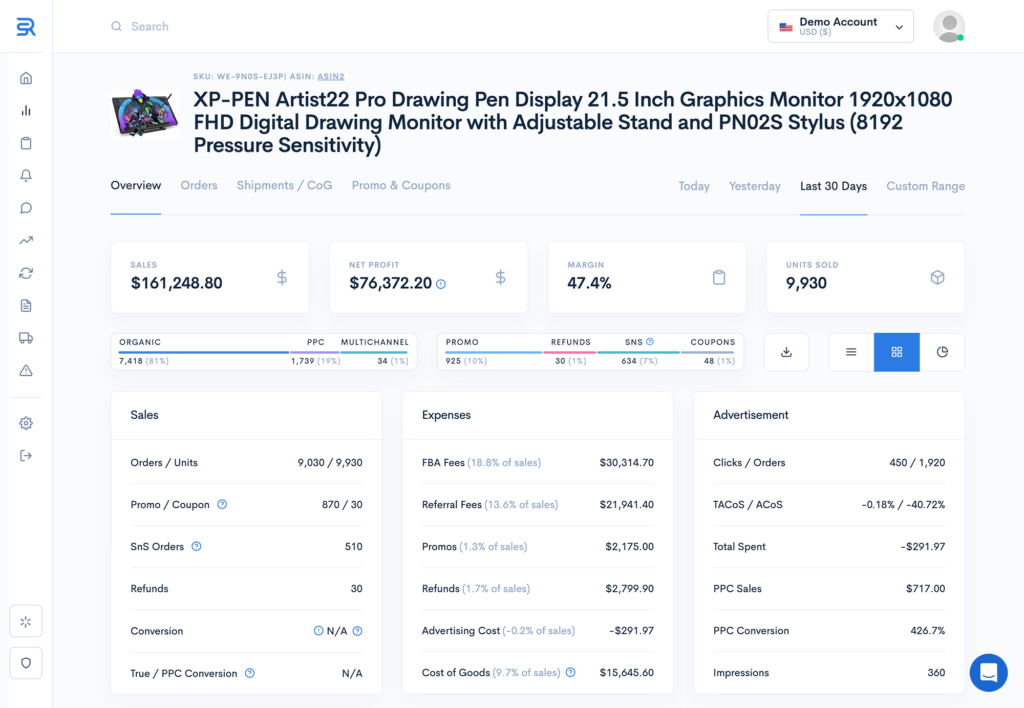Click the Sales total card
Viewport: 1024px width, 708px height.
pos(210,277)
